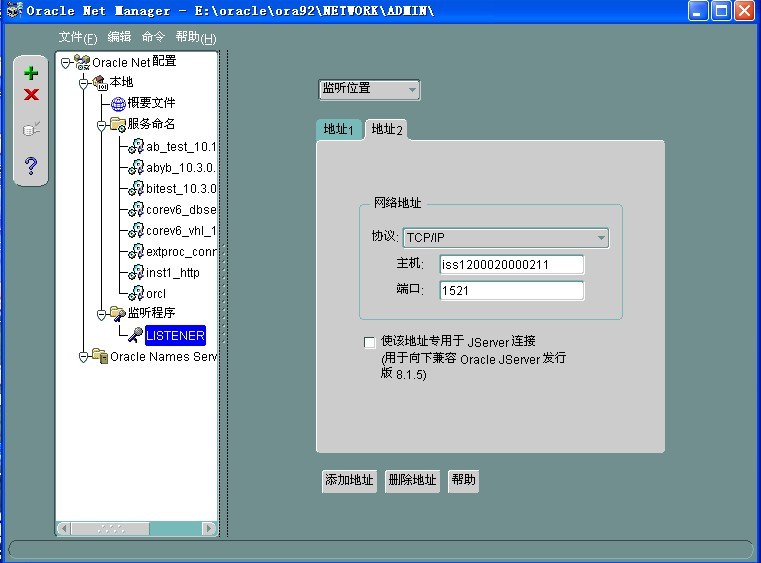Open the 编辑 menu
The image size is (761, 563).
click(119, 37)
